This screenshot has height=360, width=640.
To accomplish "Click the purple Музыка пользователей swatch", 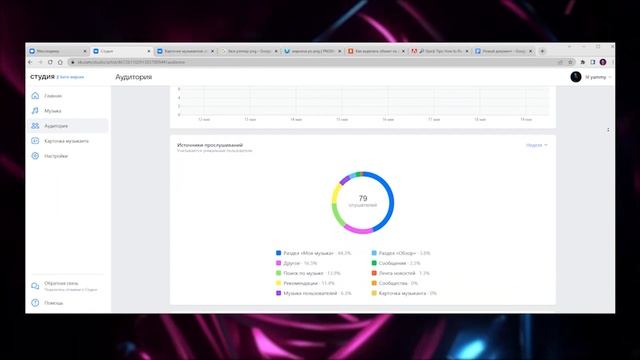I will [x=278, y=293].
